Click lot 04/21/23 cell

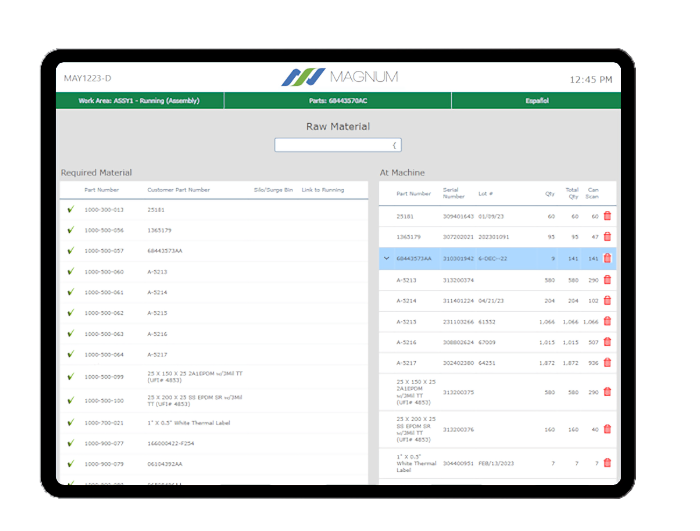coord(491,301)
